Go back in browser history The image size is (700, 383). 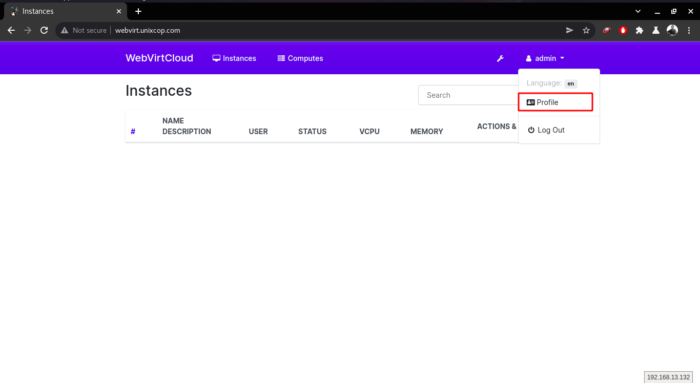[11, 30]
